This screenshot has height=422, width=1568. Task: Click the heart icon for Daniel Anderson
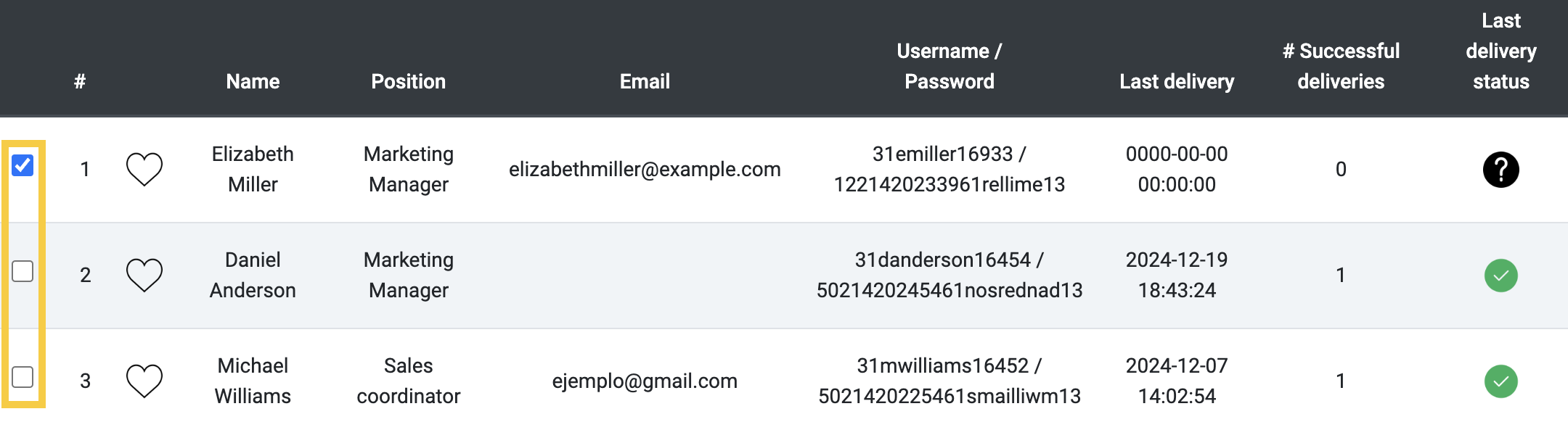144,276
